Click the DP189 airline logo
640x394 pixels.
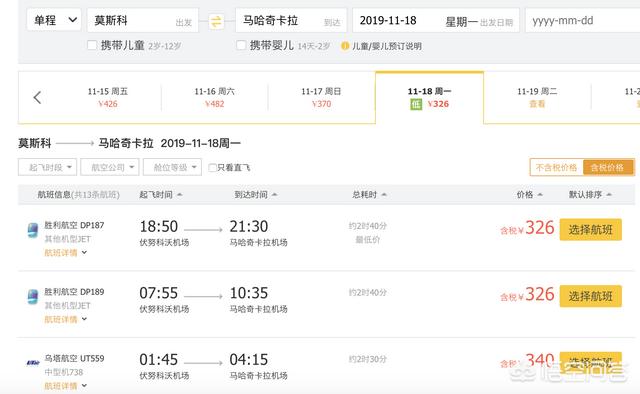click(x=33, y=297)
